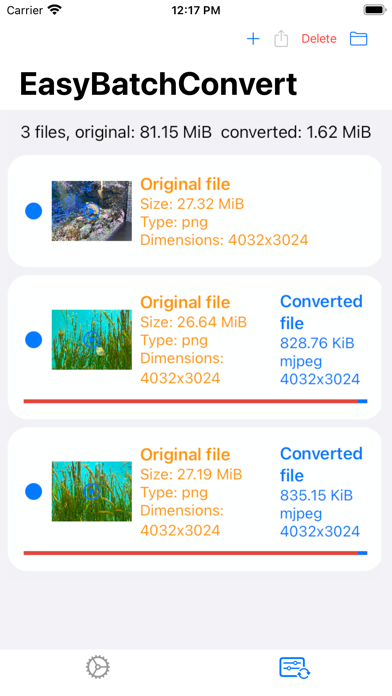392x696 pixels.
Task: Tap the plus add files icon
Action: [253, 39]
